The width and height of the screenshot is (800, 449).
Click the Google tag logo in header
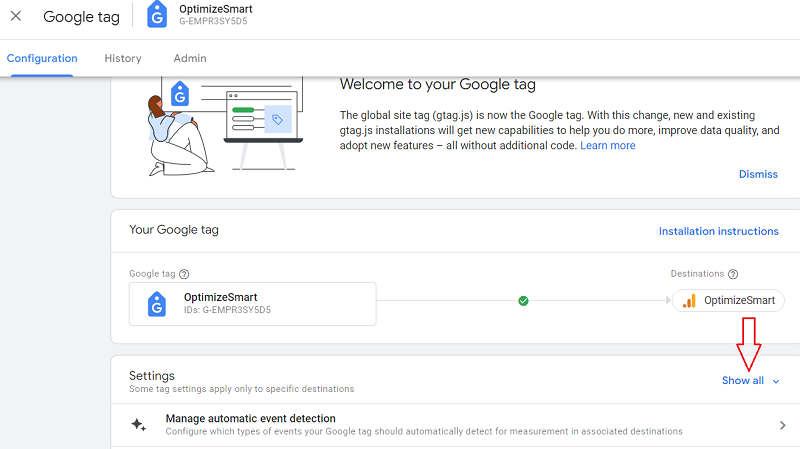coord(157,14)
